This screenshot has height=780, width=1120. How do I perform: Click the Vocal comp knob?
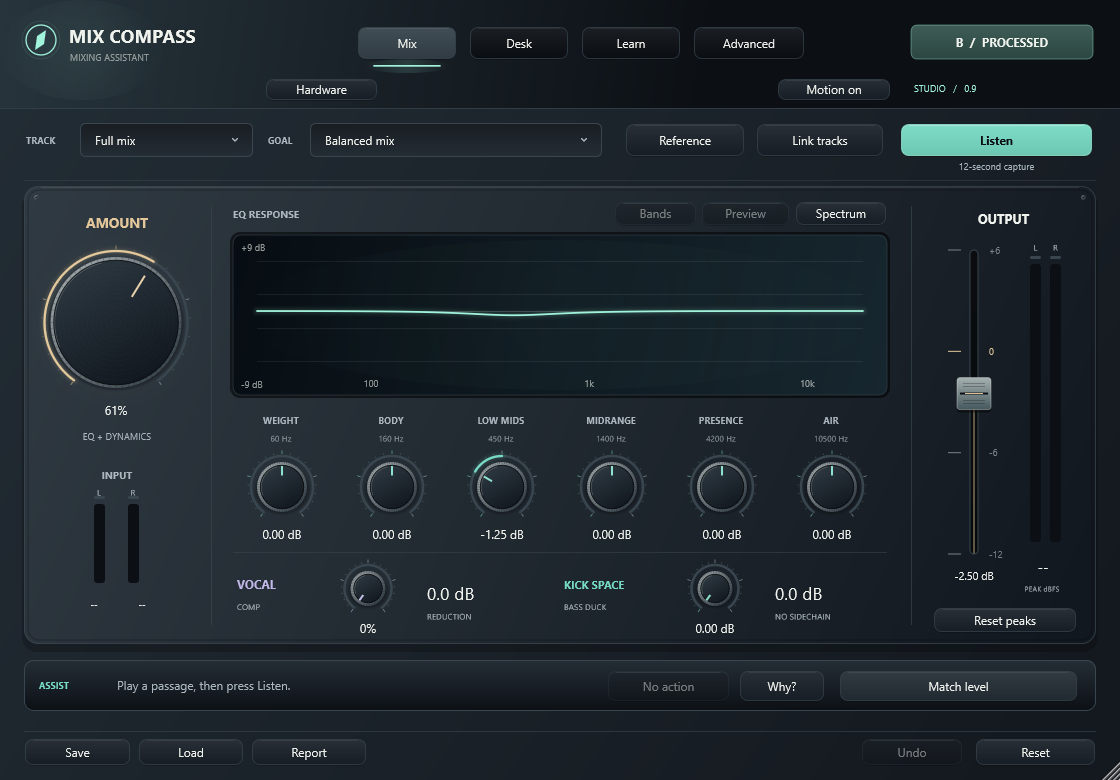368,589
